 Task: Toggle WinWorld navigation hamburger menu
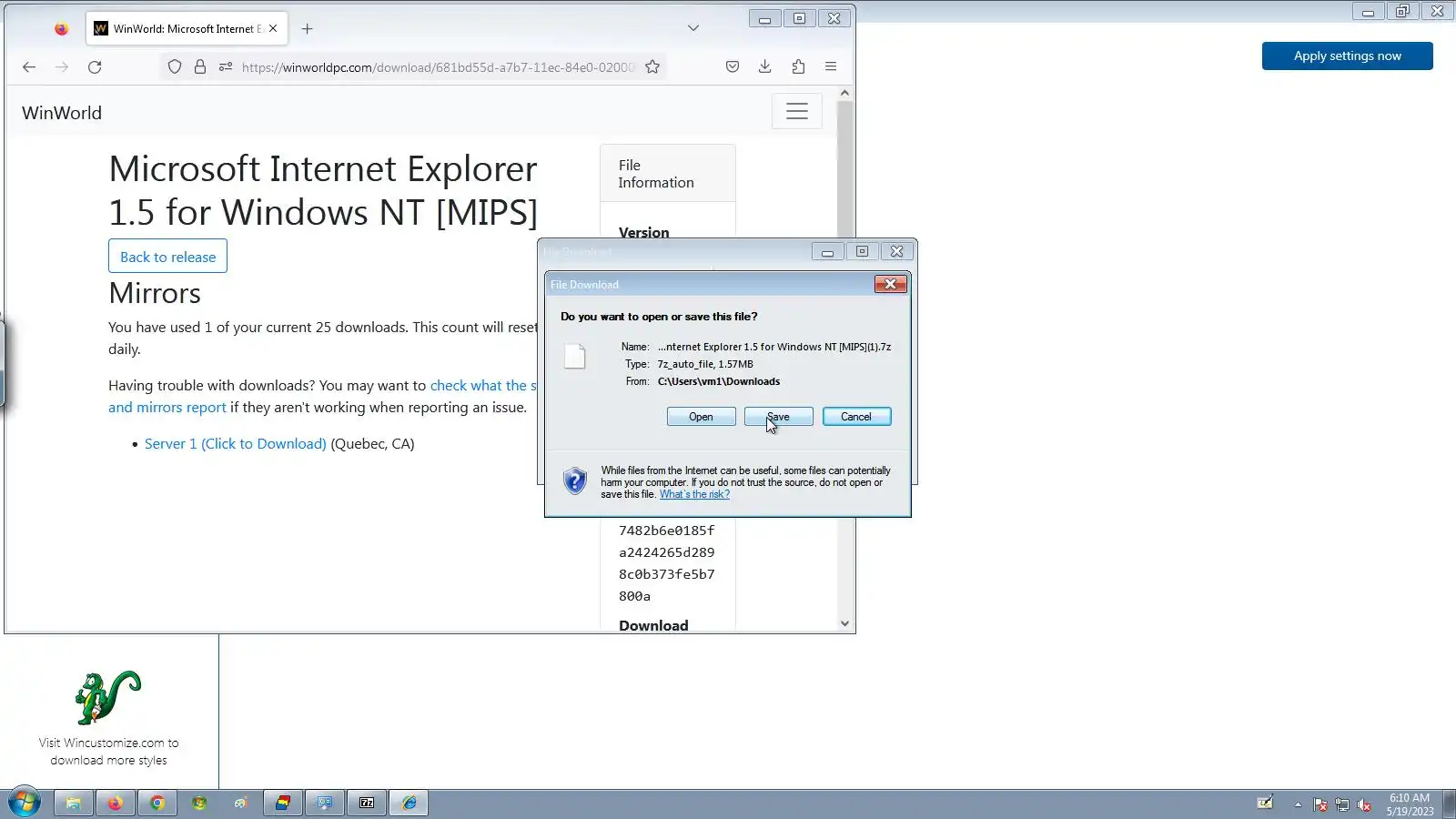point(797,111)
